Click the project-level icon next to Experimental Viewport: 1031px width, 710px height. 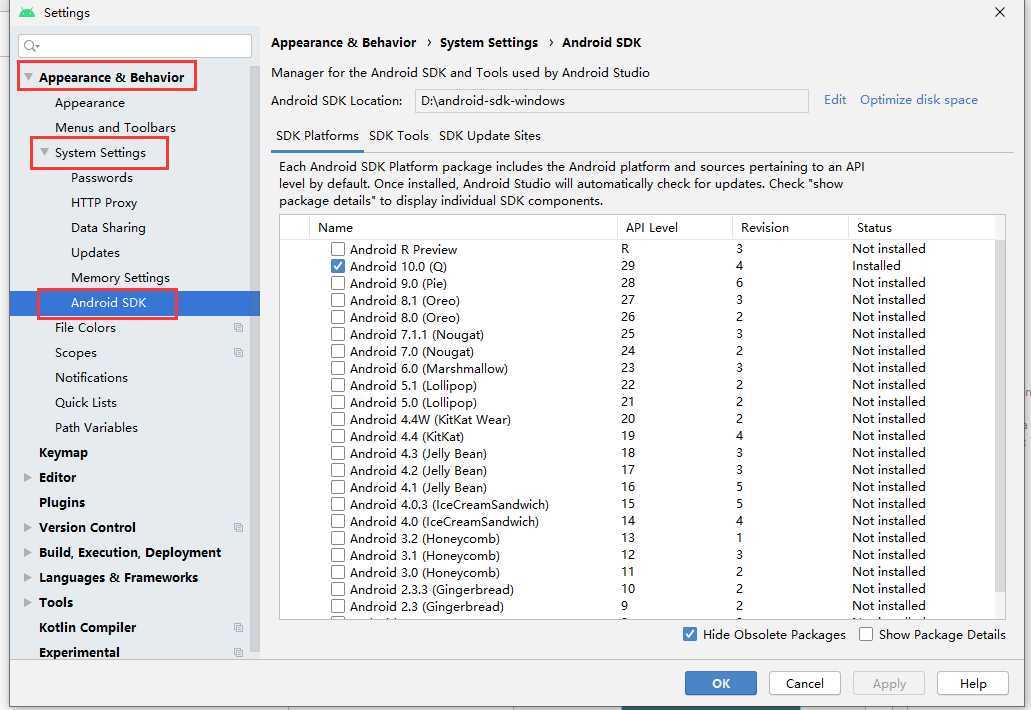pos(238,652)
